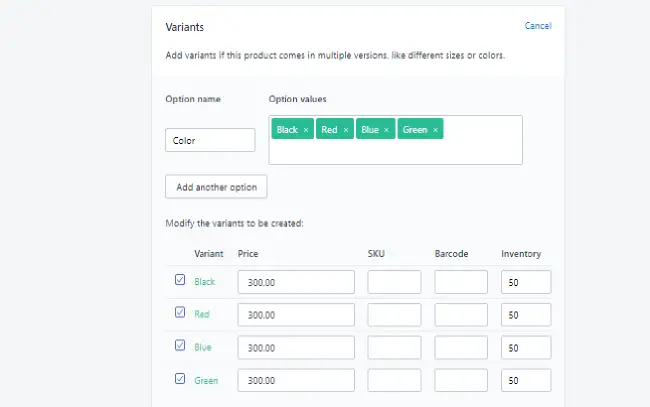Remove the Green option value tag
This screenshot has width=650, height=407.
pos(435,130)
